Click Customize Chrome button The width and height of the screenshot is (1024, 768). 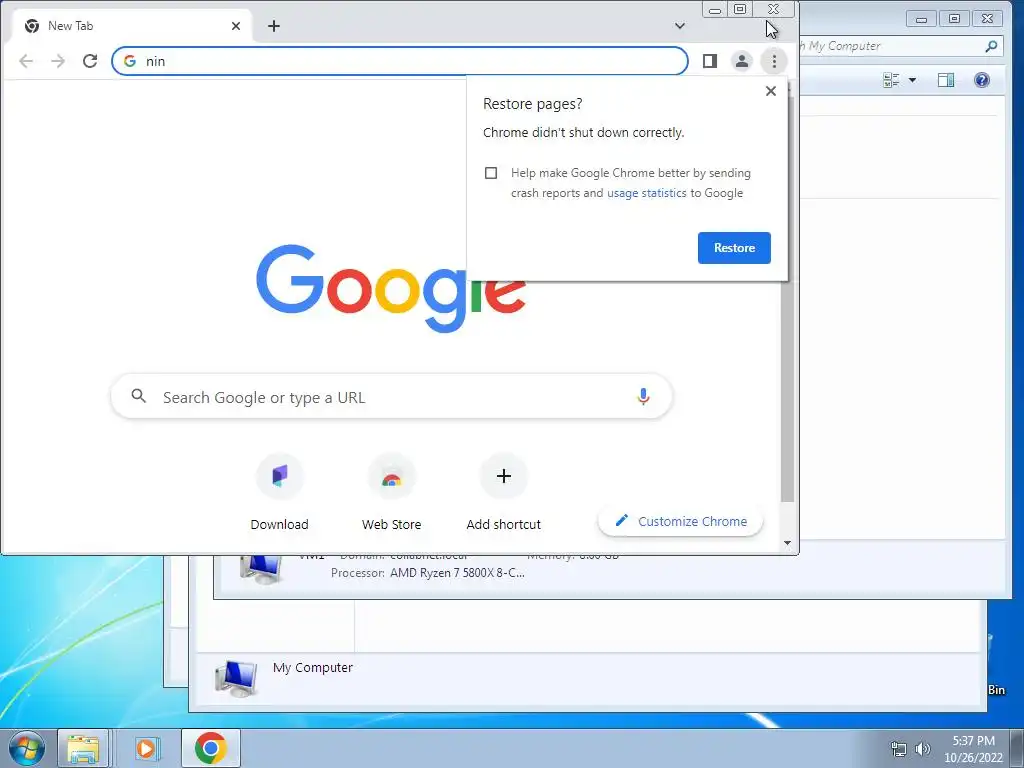point(680,521)
